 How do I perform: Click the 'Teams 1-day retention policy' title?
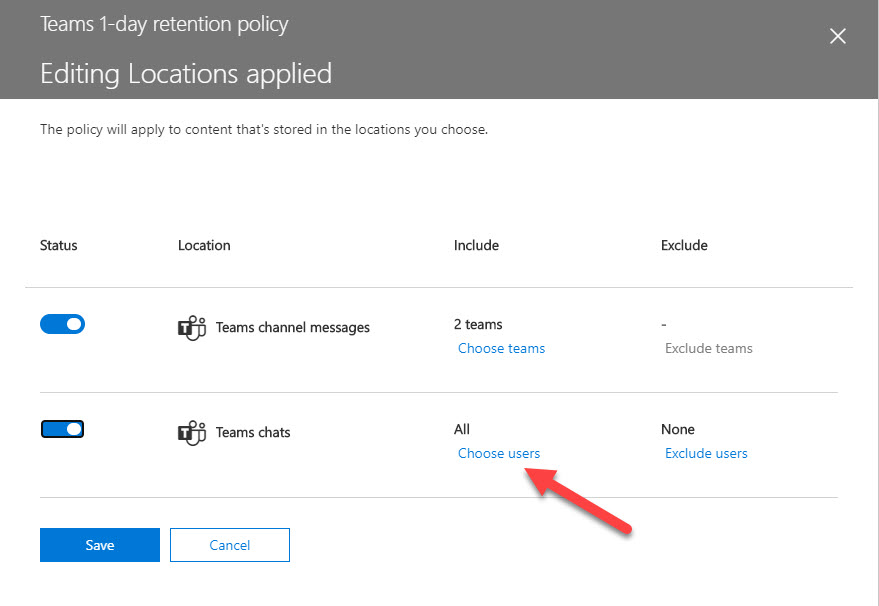[164, 24]
